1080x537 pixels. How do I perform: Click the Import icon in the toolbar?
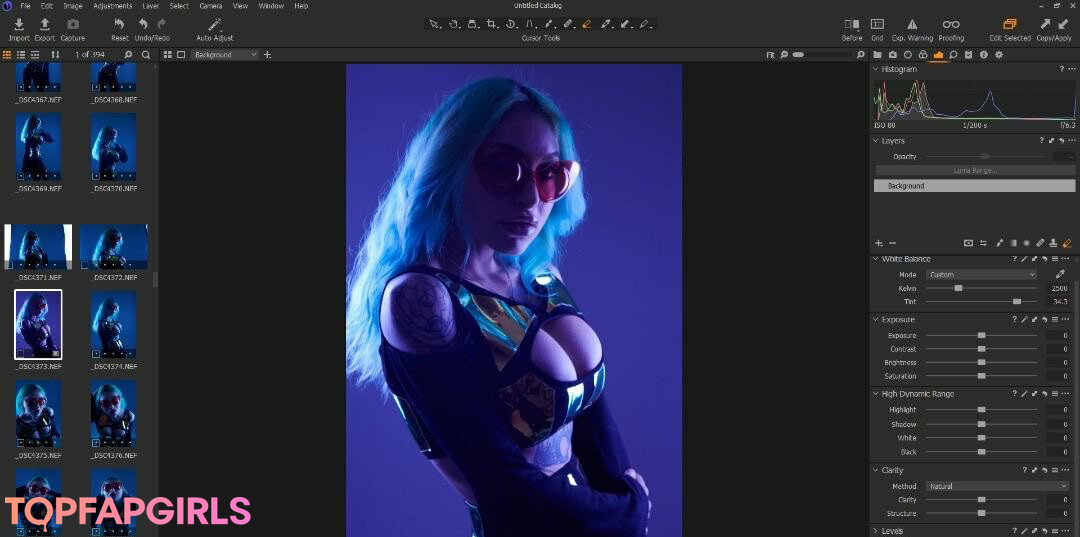pos(18,24)
